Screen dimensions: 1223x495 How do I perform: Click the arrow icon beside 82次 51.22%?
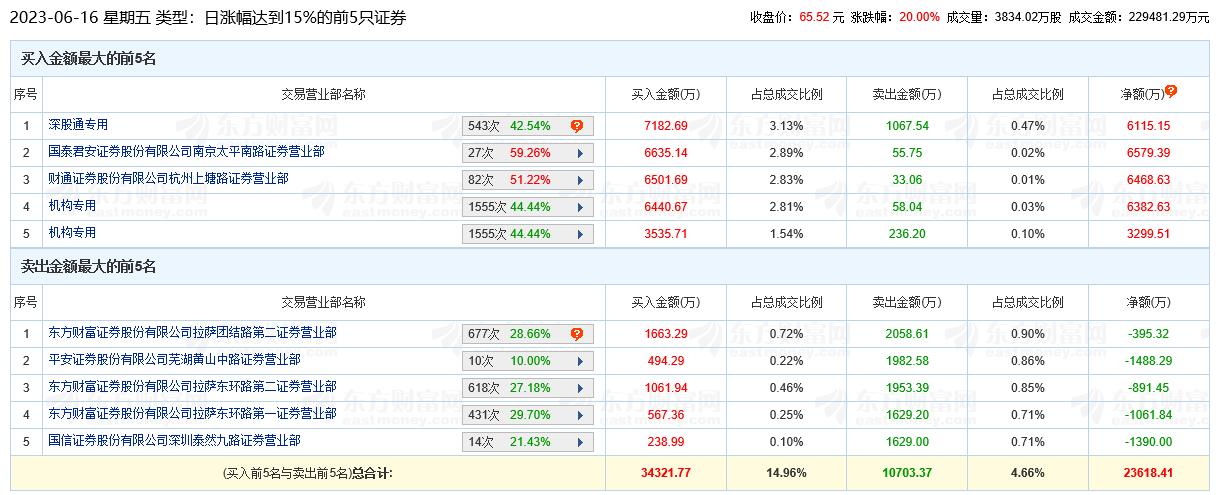[x=578, y=180]
